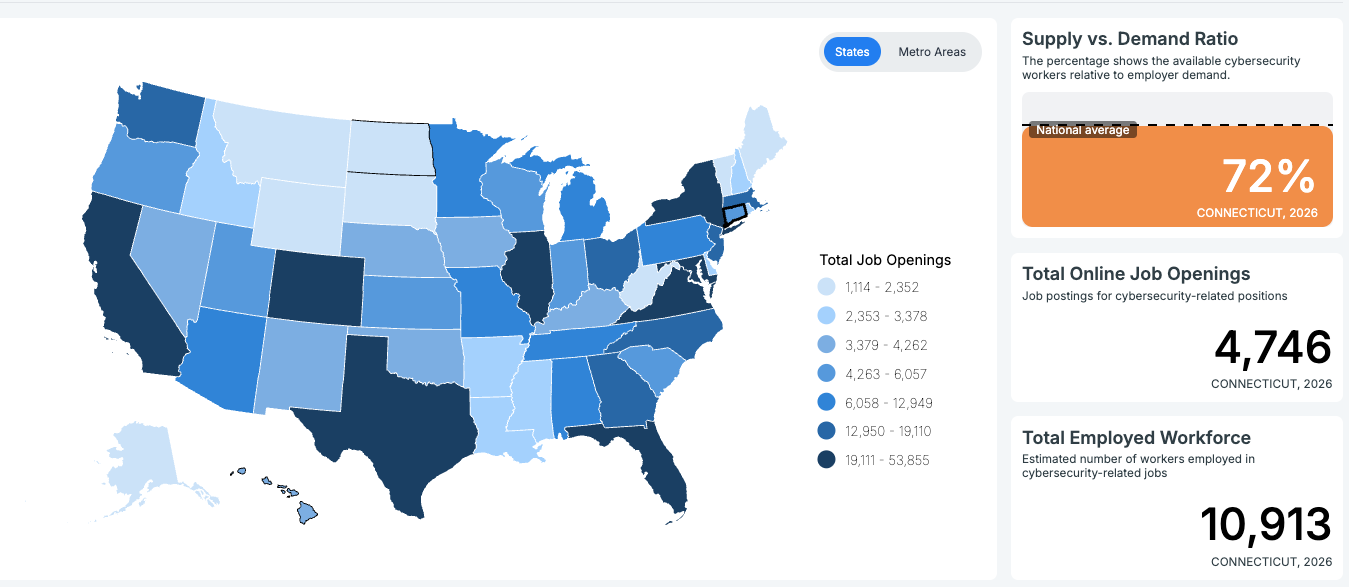Click the highlighted Connecticut state
Viewport: 1349px width, 587px height.
click(734, 214)
